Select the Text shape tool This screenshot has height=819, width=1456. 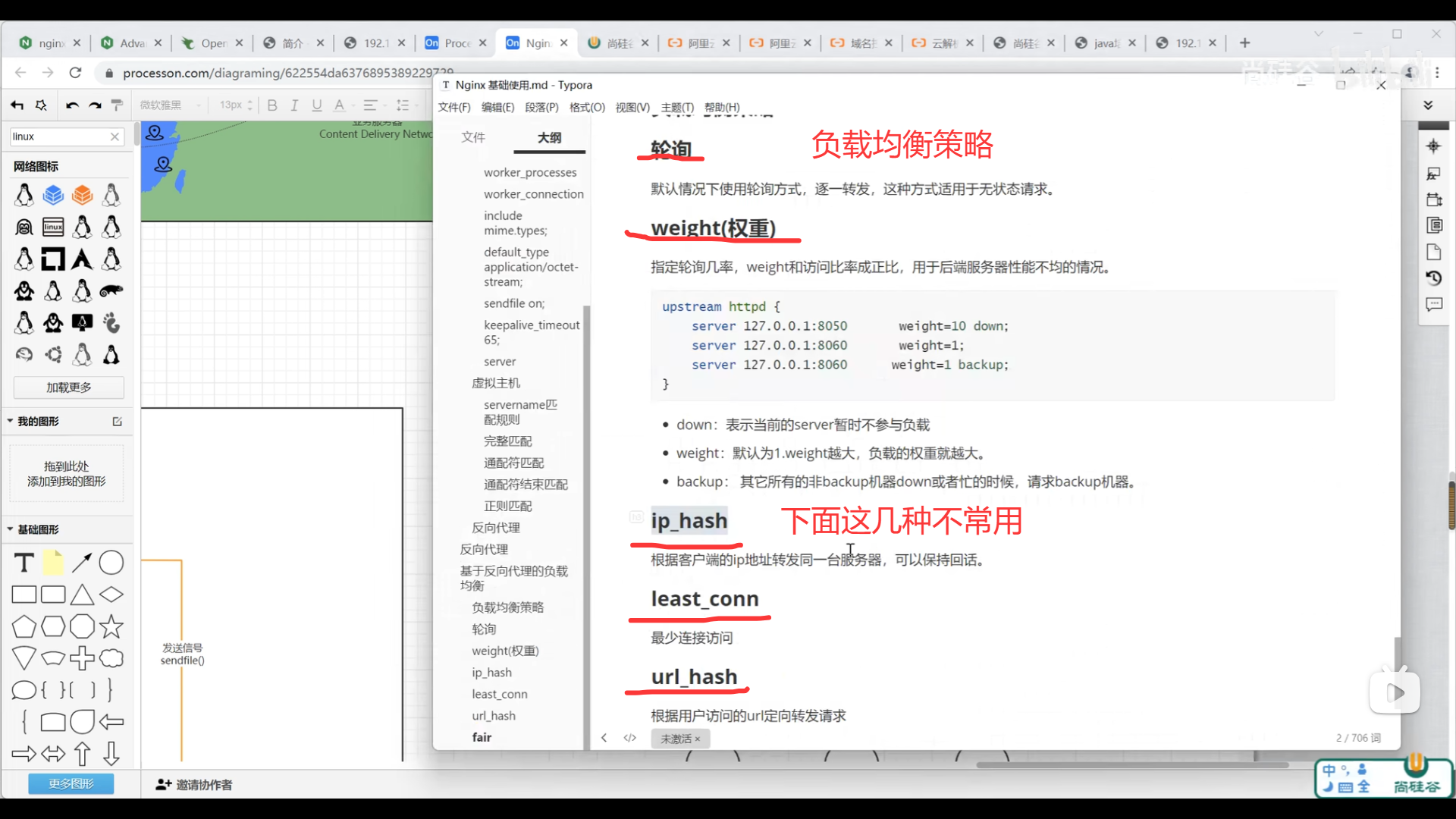click(x=24, y=563)
